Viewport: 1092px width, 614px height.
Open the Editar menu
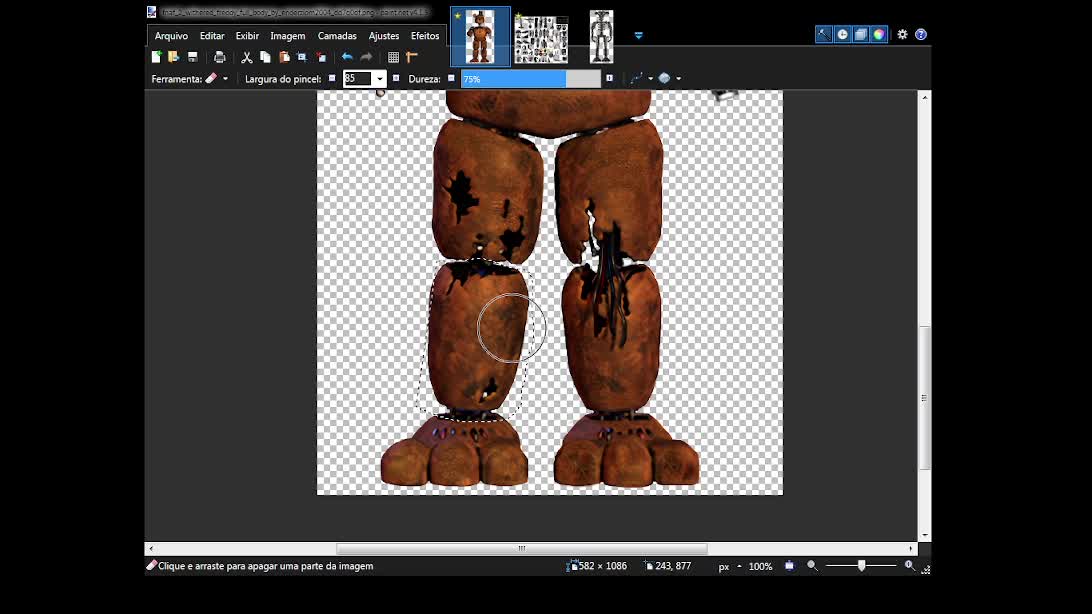point(212,36)
